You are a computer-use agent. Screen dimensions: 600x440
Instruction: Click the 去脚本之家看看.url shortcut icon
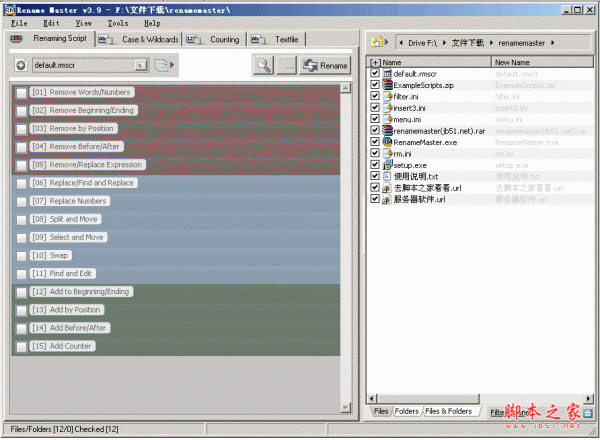387,188
